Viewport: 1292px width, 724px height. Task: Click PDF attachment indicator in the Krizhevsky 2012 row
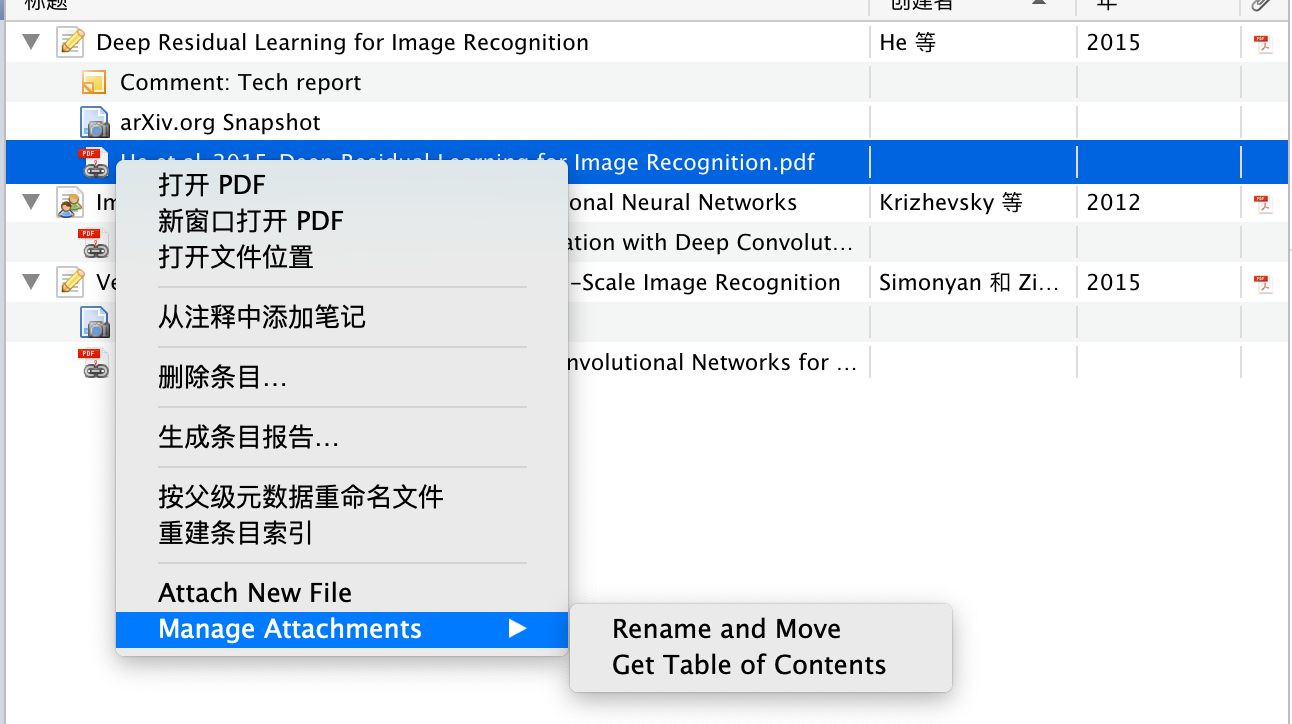(x=1264, y=203)
